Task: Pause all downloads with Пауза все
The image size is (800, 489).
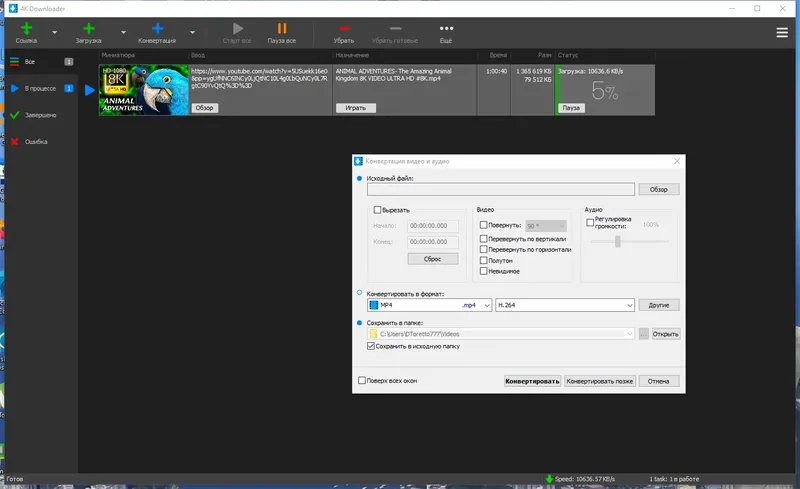Action: 282,33
